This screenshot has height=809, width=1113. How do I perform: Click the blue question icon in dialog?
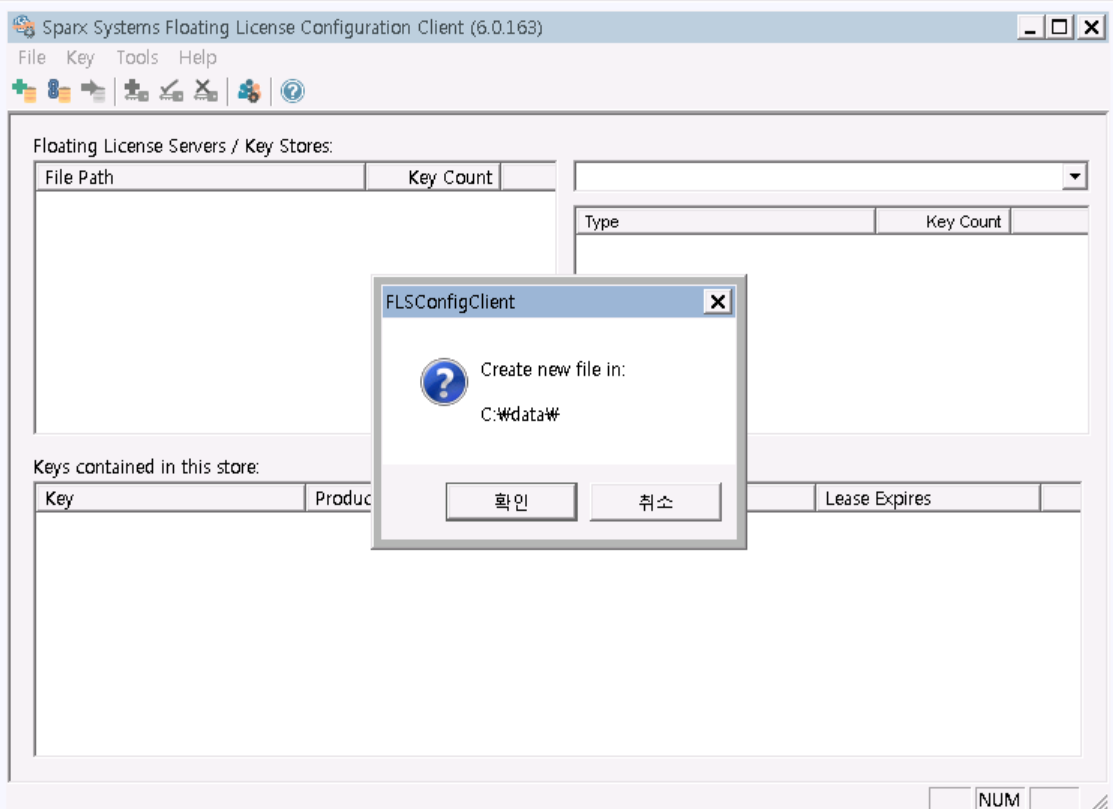tap(444, 382)
